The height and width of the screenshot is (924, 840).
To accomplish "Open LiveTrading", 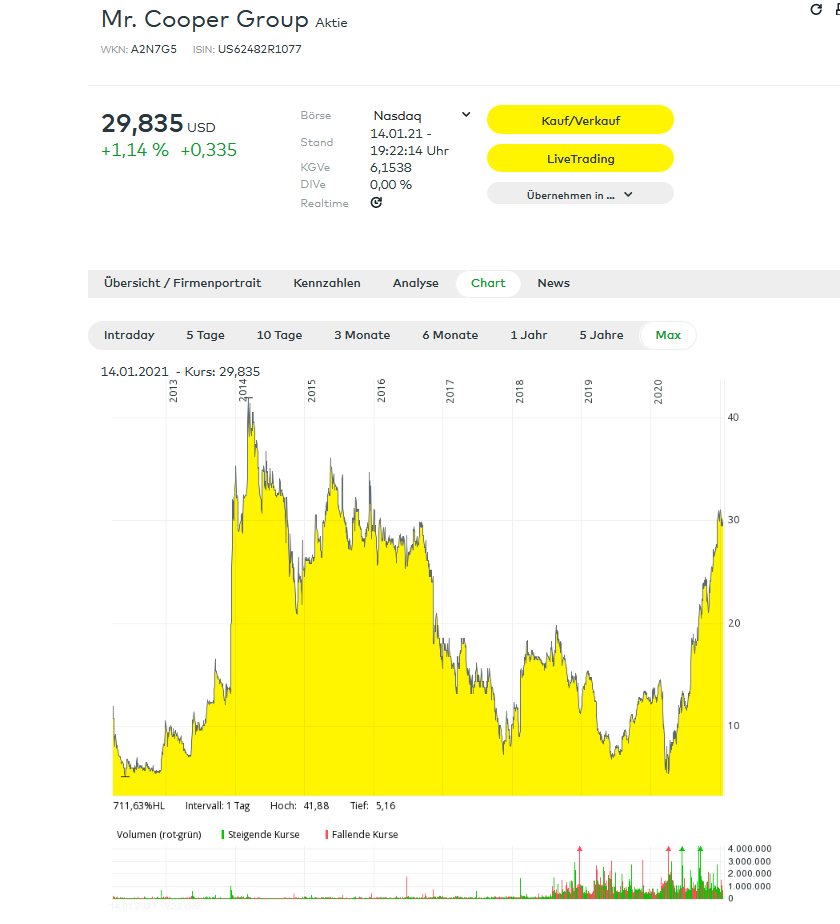I will click(x=580, y=159).
